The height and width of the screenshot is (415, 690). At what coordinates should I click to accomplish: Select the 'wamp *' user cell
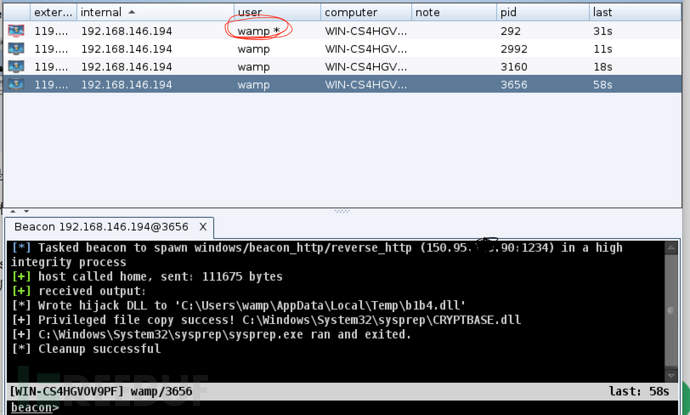pos(259,31)
